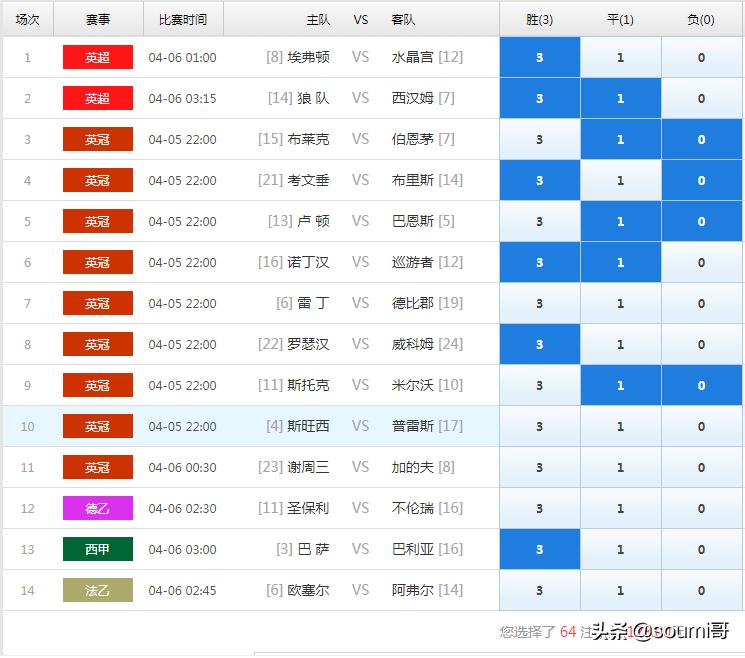745x658 pixels.
Task: Deselect loss (0) for 考文垂 vs 布里斯
Action: [x=701, y=181]
